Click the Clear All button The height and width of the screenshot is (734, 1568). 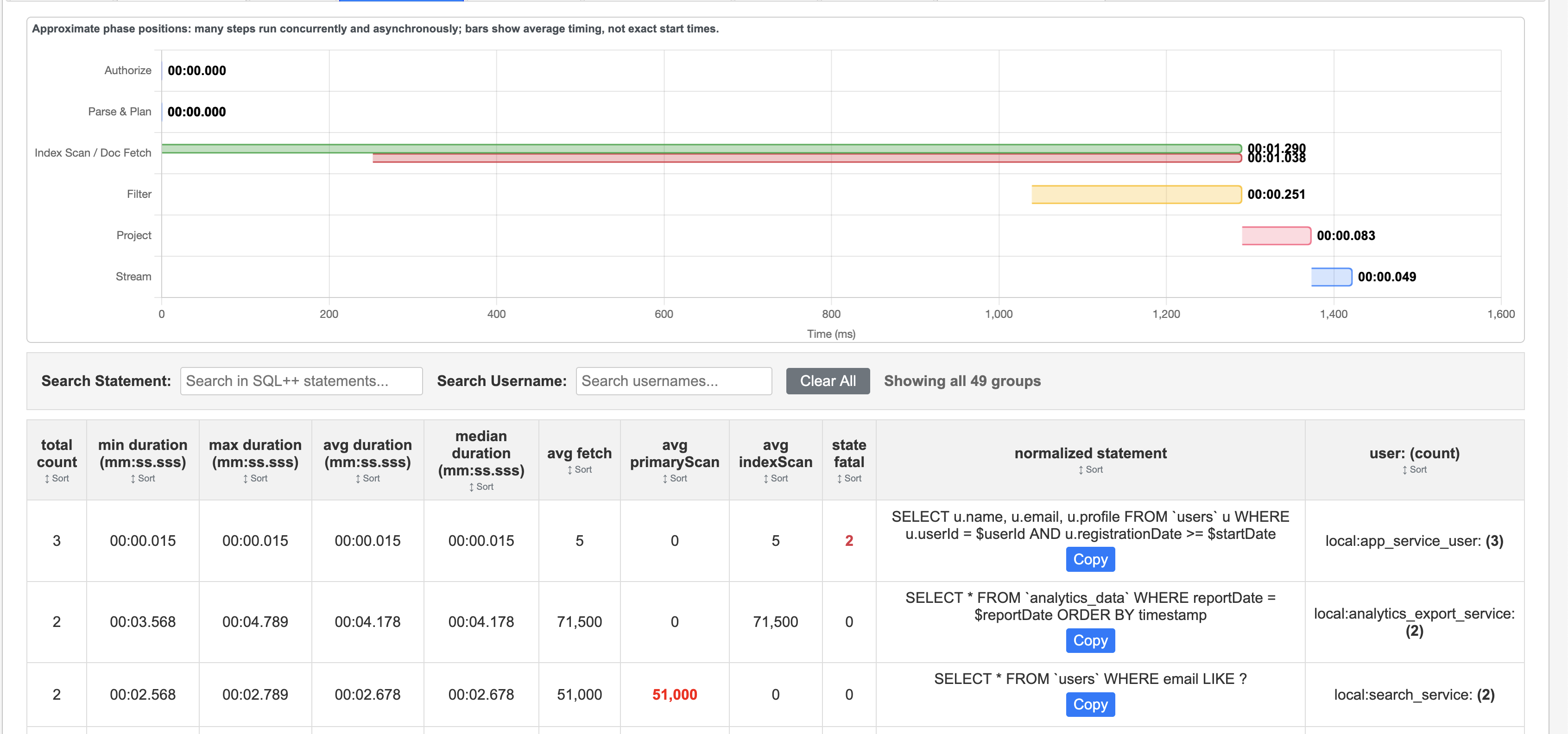[827, 381]
